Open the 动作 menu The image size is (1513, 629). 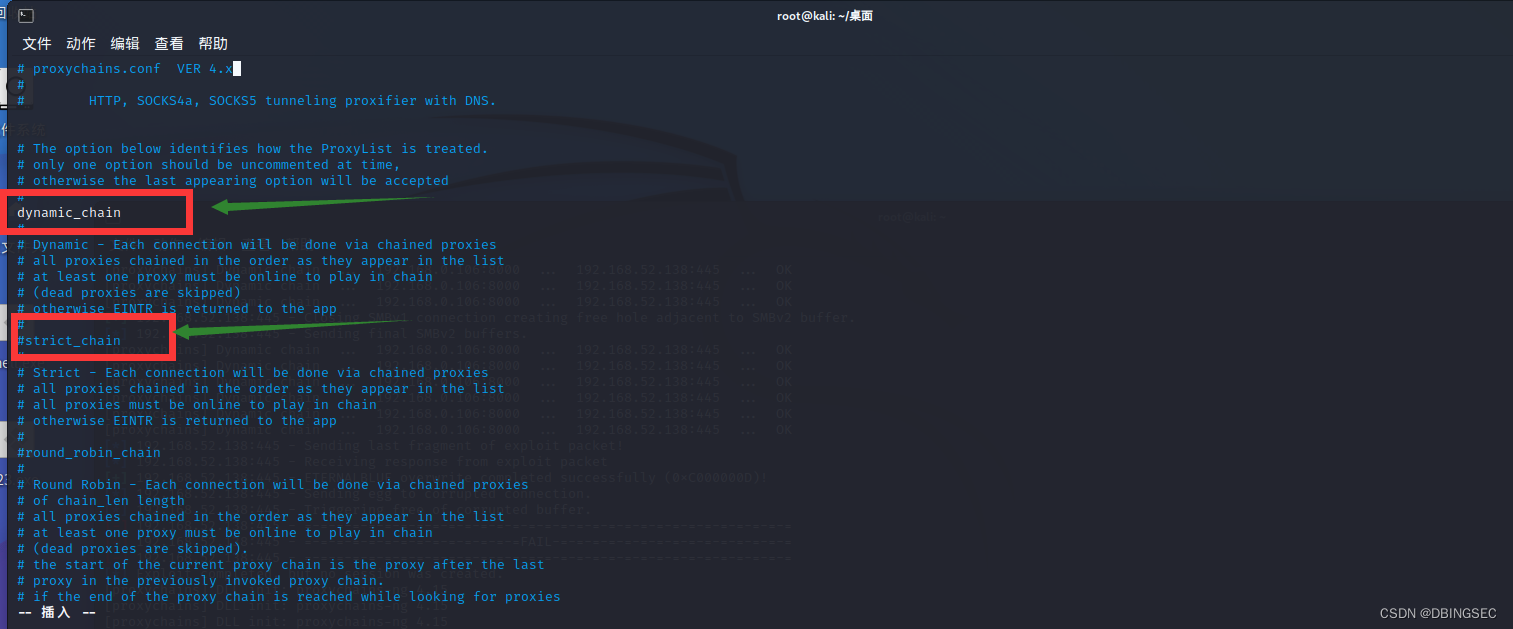click(x=81, y=44)
